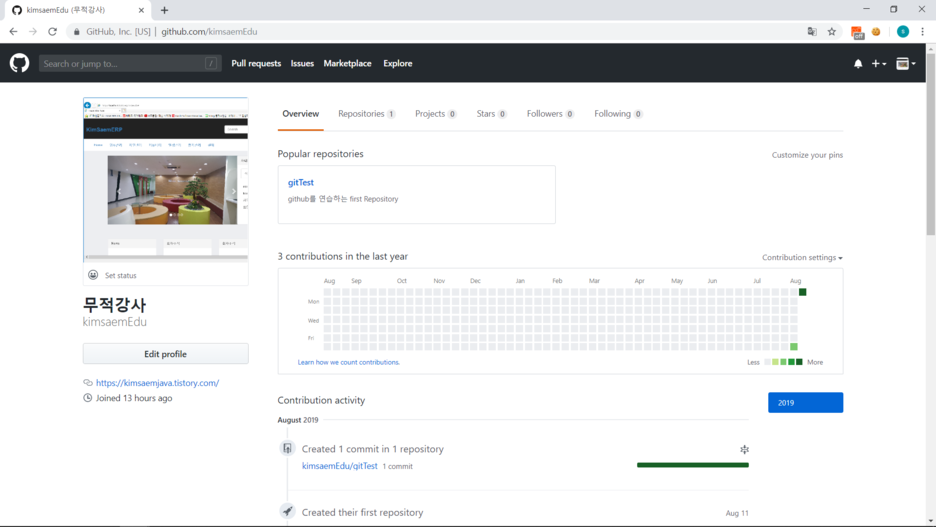Click the kimsaemEdu username text
The height and width of the screenshot is (527, 936).
click(x=115, y=322)
